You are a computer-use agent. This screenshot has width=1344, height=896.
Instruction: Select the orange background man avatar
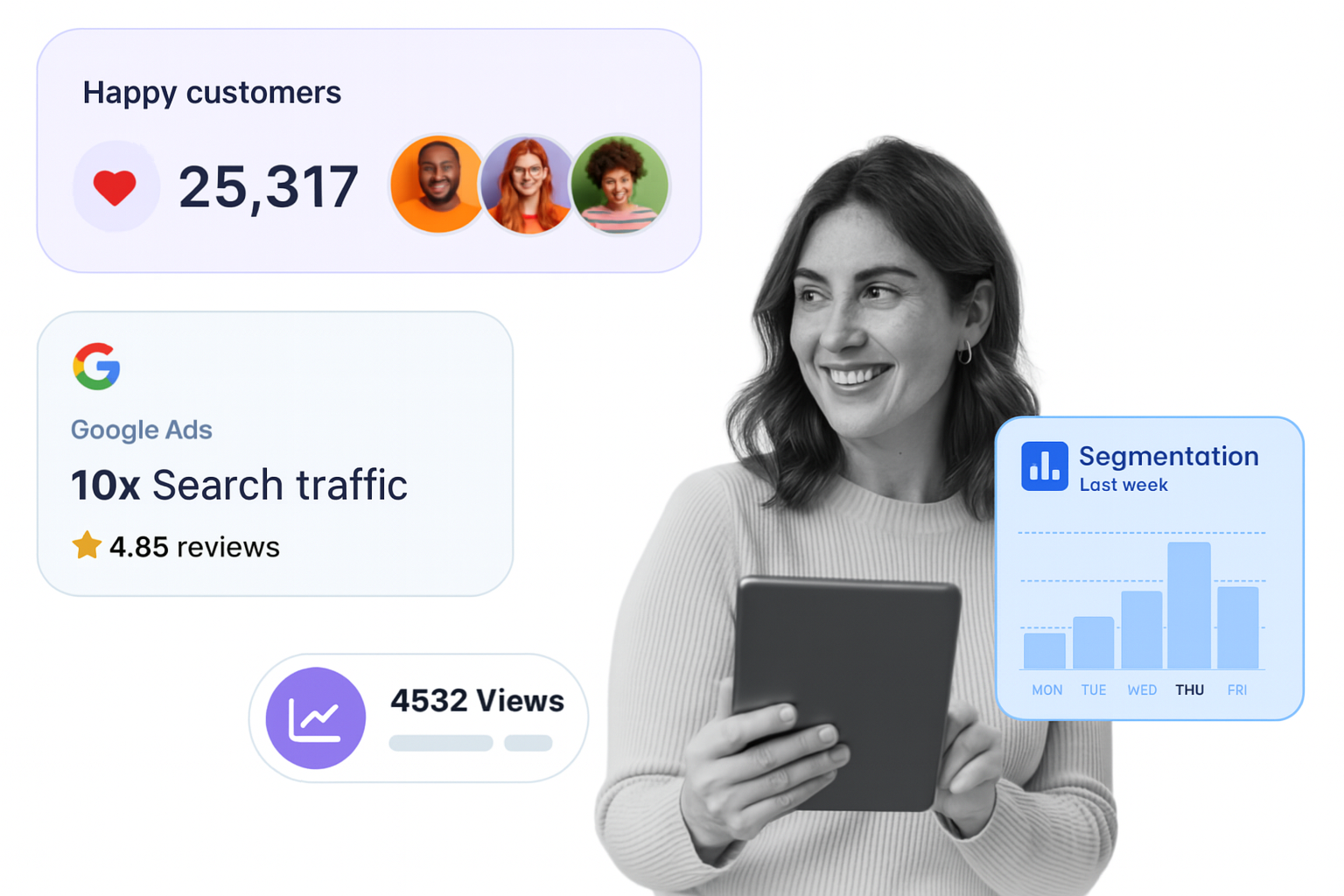point(437,185)
